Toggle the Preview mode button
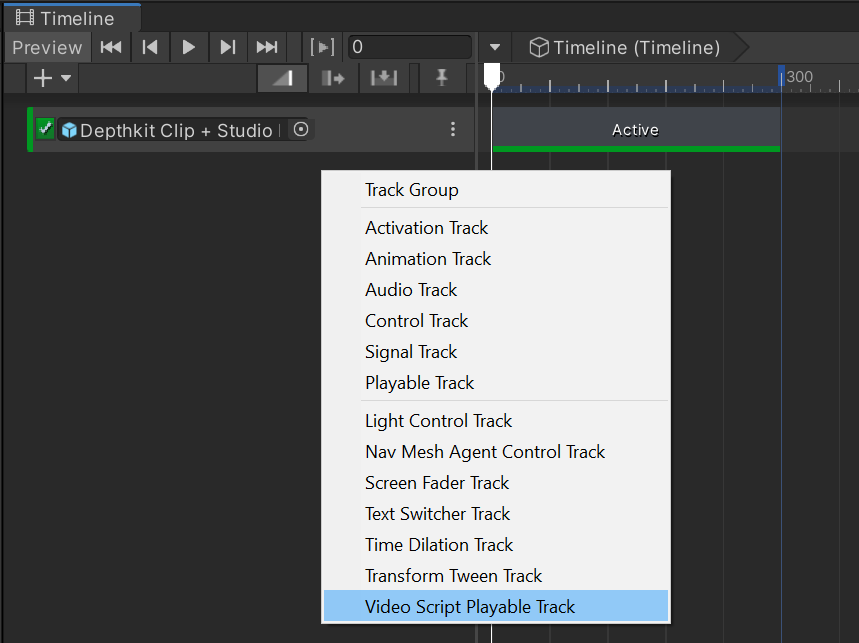 (x=47, y=47)
